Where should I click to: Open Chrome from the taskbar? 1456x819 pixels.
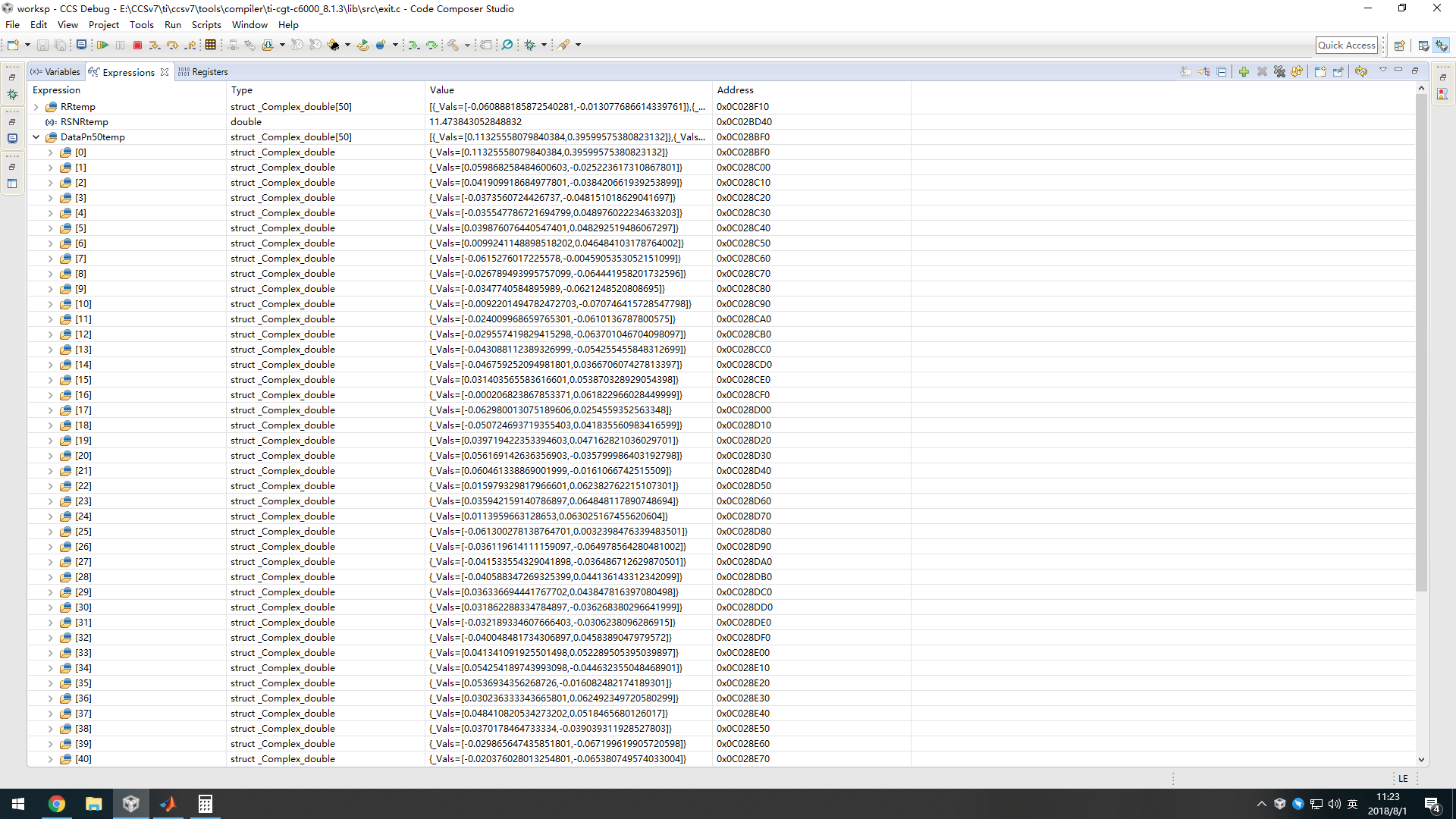click(x=57, y=804)
